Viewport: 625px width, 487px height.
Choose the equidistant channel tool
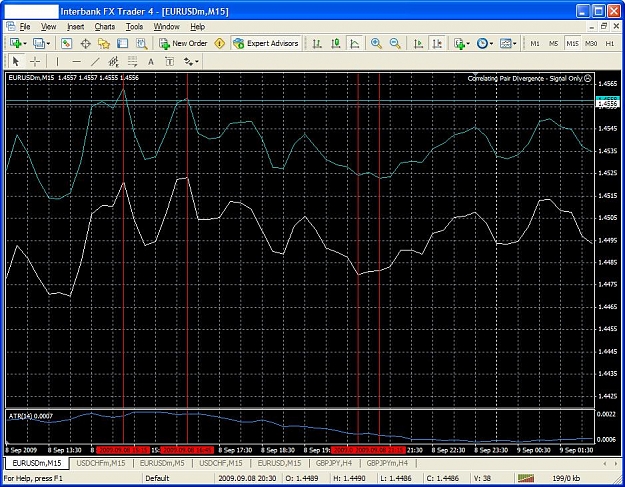pyautogui.click(x=114, y=61)
